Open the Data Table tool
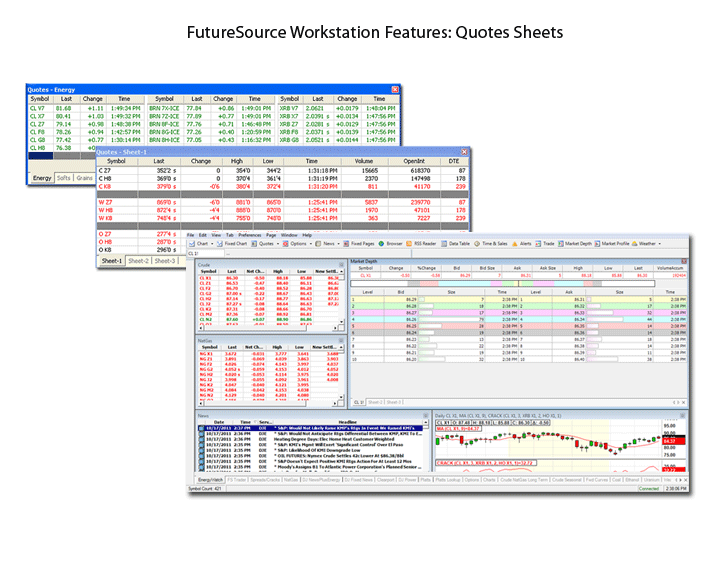Viewport: 725px width, 580px height. 457,243
